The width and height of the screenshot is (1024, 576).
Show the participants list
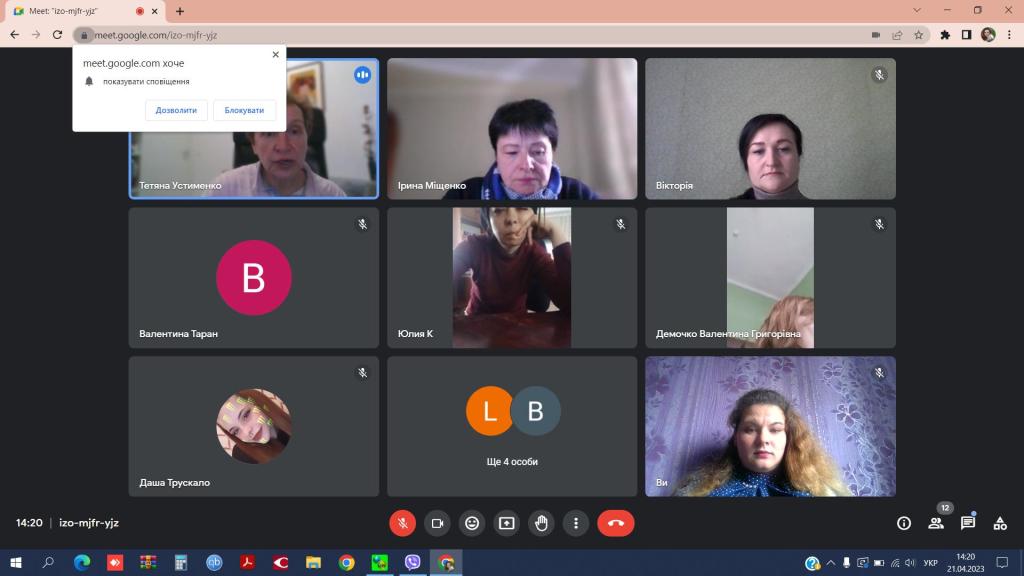[x=936, y=523]
